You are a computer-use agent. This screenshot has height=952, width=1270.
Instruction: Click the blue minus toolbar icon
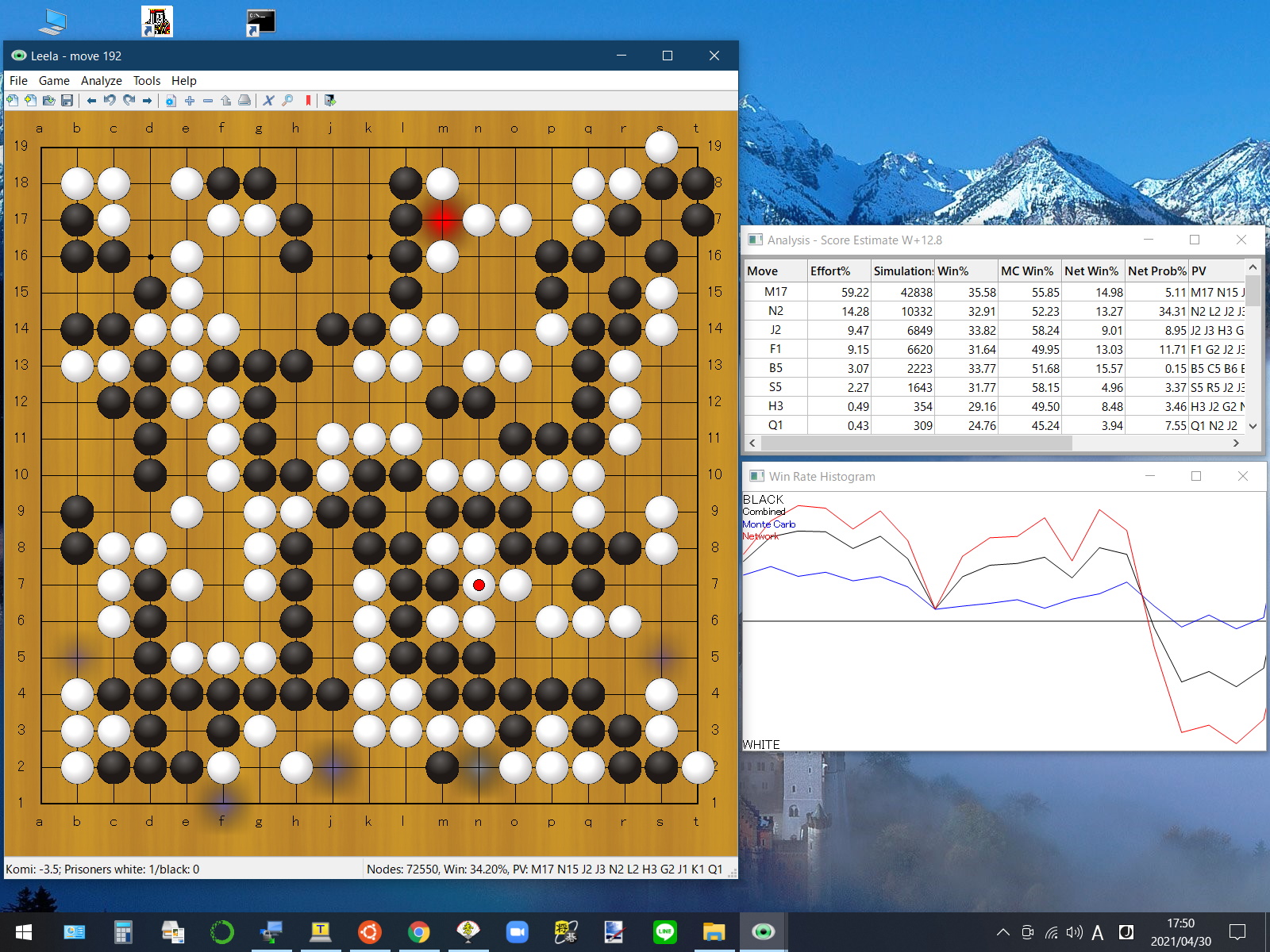208,101
